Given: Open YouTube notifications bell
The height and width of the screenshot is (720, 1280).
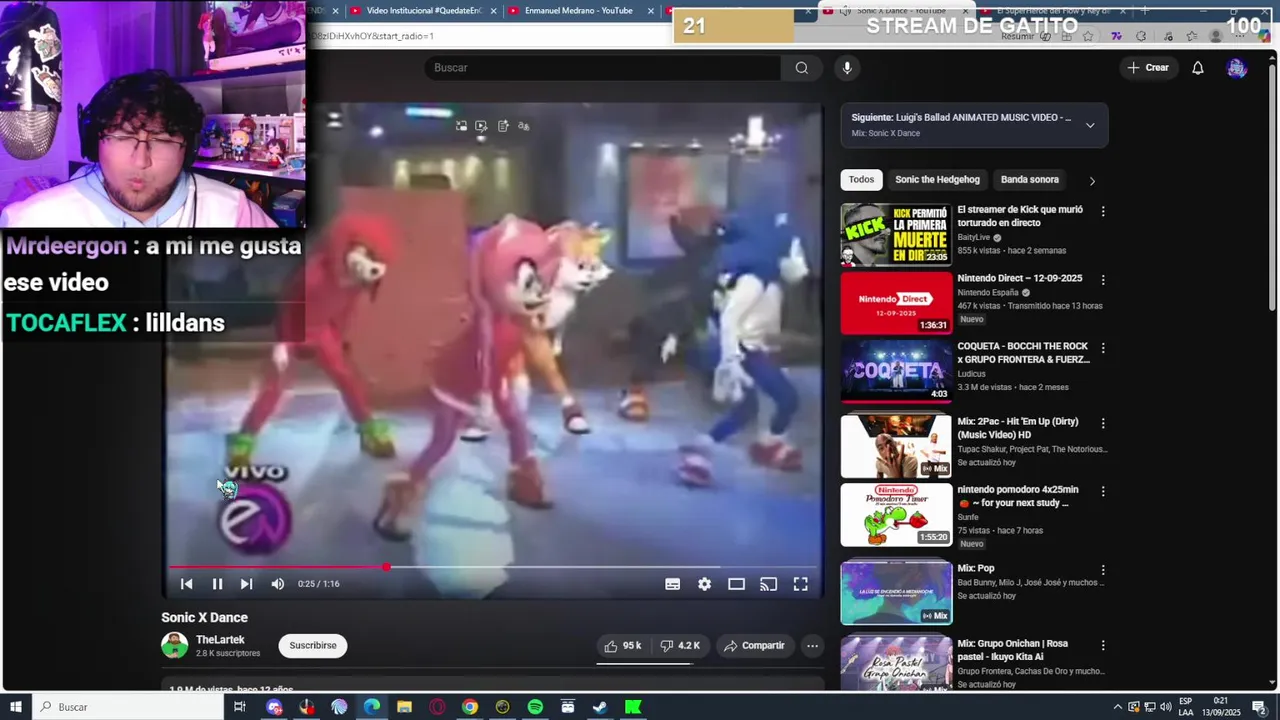Looking at the screenshot, I should [x=1198, y=68].
